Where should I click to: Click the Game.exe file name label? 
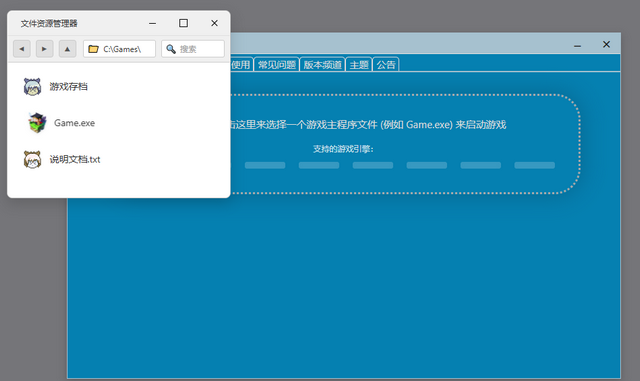click(74, 123)
